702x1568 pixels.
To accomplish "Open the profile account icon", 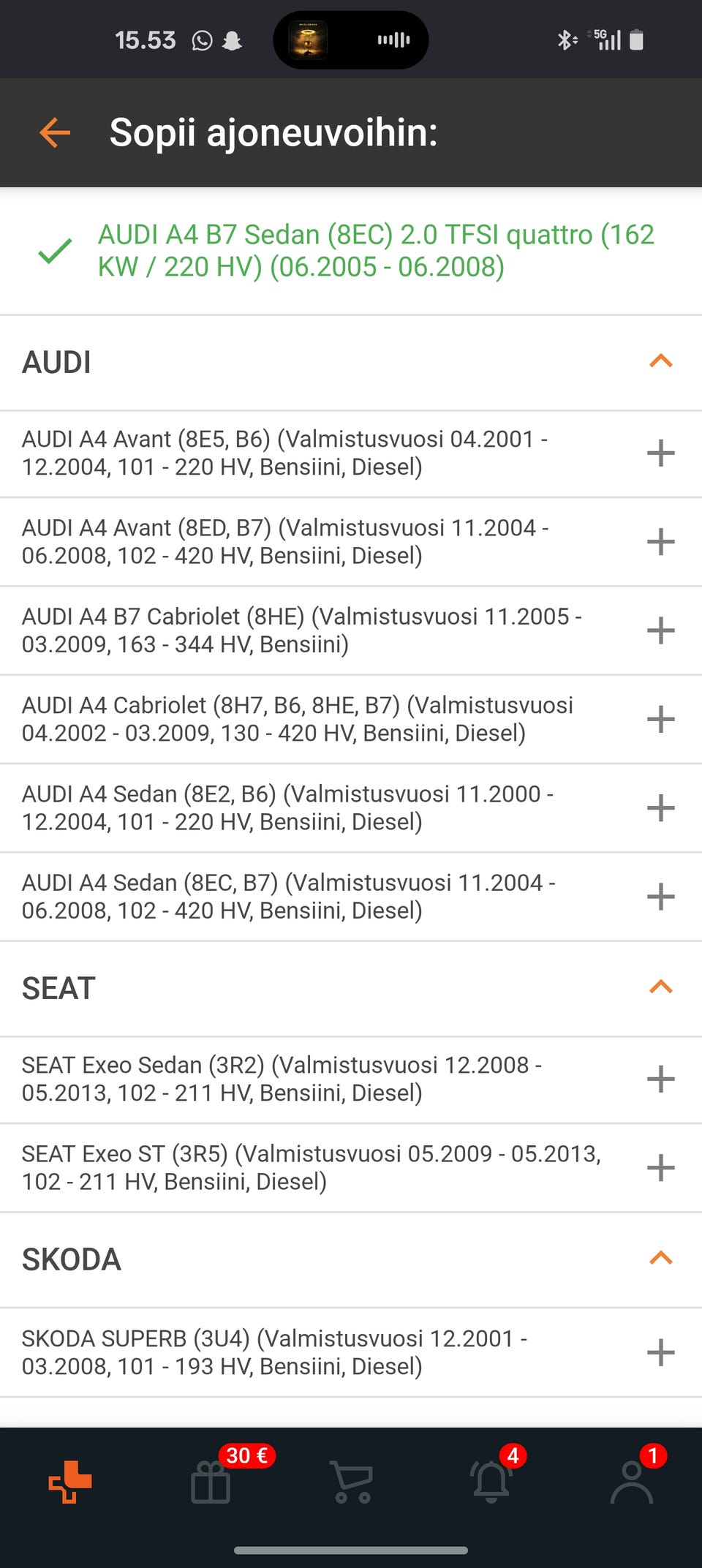I will pos(632,1482).
